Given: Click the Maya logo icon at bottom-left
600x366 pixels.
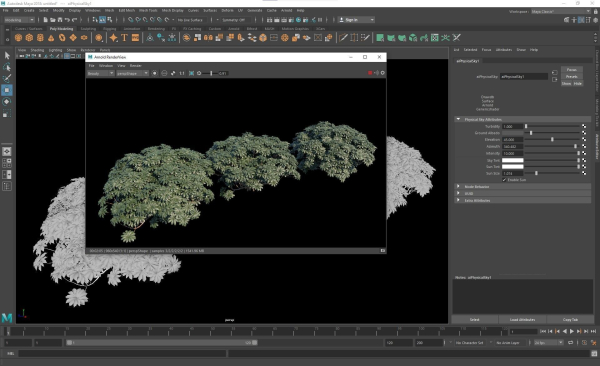Looking at the screenshot, I should pyautogui.click(x=7, y=317).
